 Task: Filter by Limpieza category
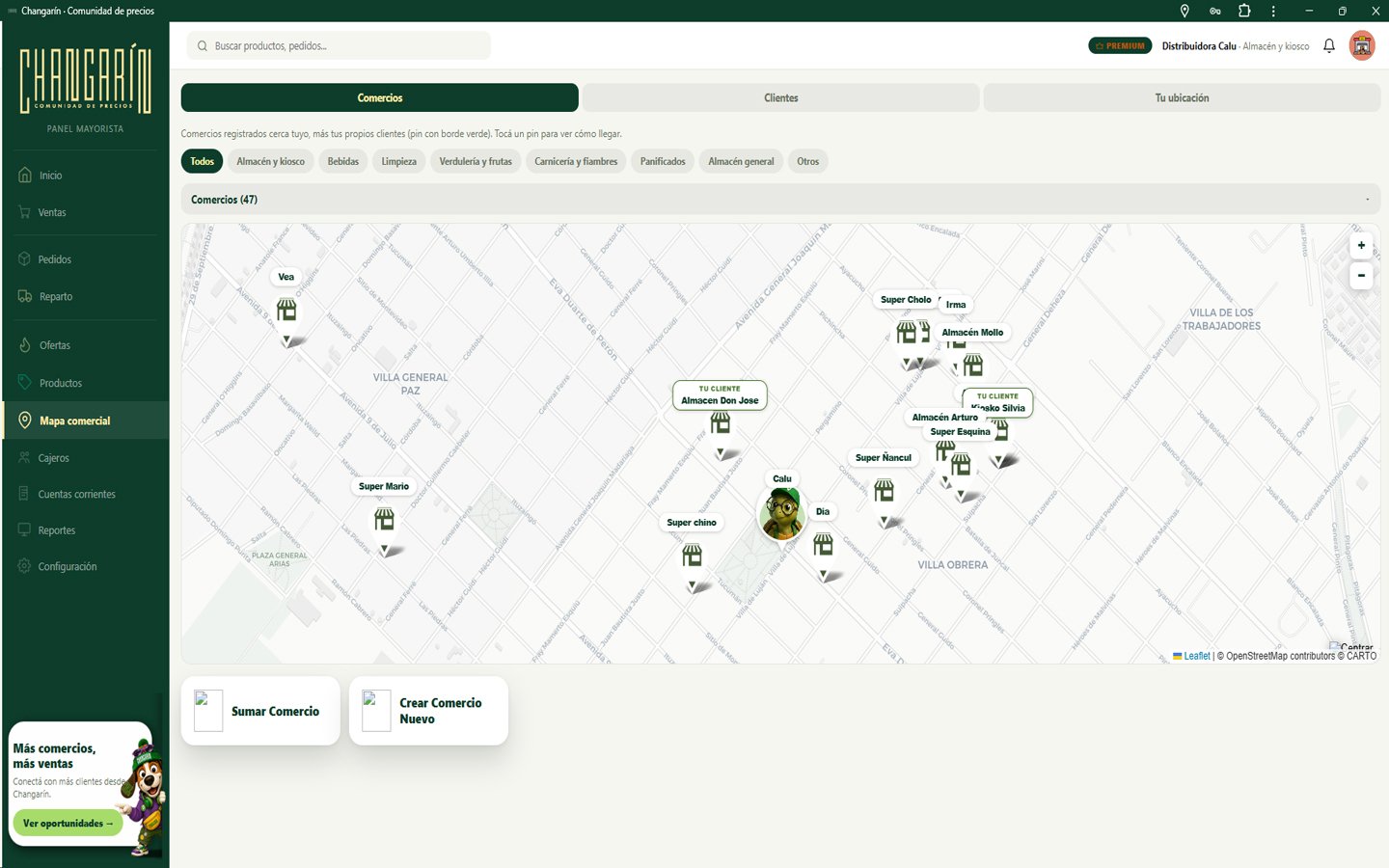(399, 161)
